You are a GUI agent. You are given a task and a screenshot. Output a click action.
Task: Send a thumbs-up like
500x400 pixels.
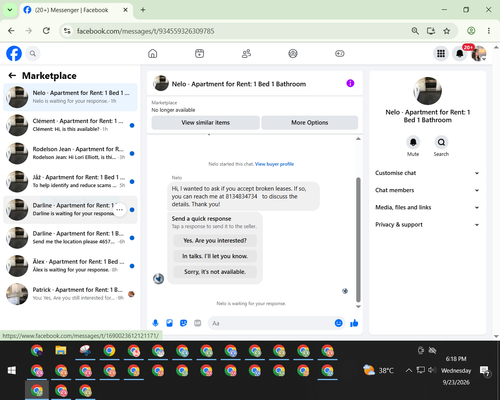[354, 323]
